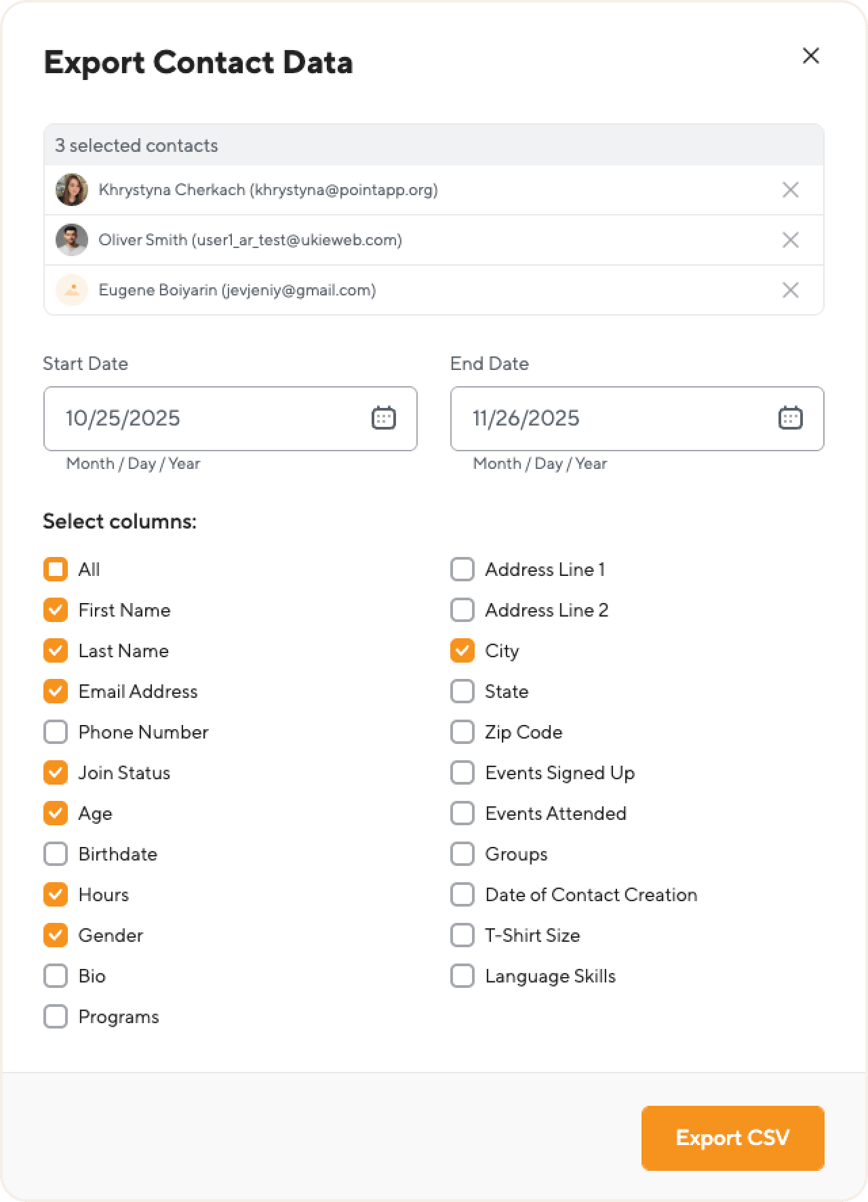The width and height of the screenshot is (868, 1202).
Task: Remove Oliver Smith from selected contacts
Action: 790,240
